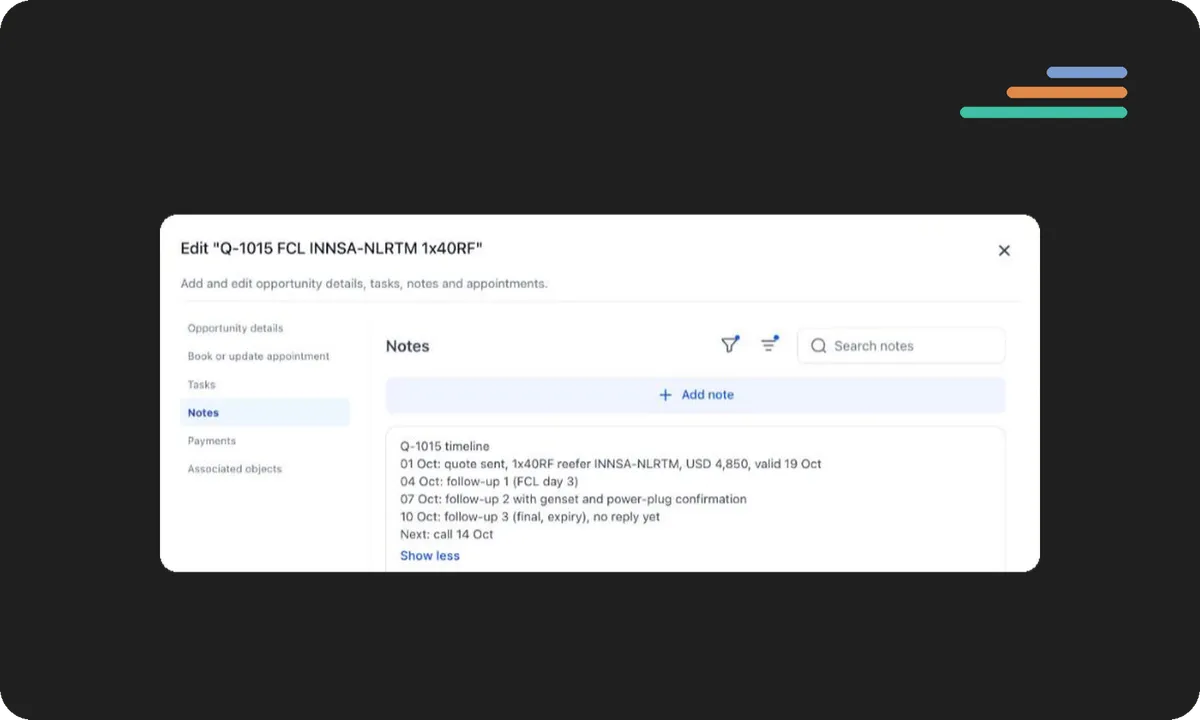The height and width of the screenshot is (720, 1200).
Task: Click the Add note button
Action: [696, 395]
